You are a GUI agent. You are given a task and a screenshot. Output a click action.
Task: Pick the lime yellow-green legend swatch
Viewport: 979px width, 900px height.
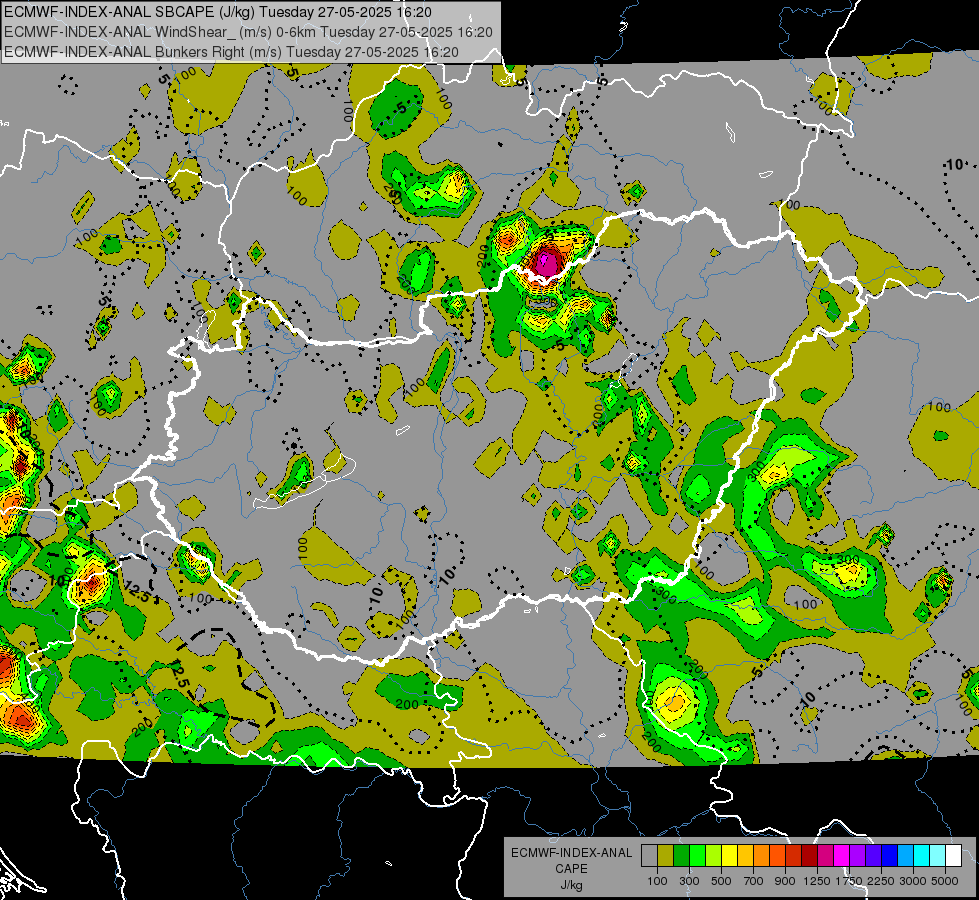tap(714, 856)
